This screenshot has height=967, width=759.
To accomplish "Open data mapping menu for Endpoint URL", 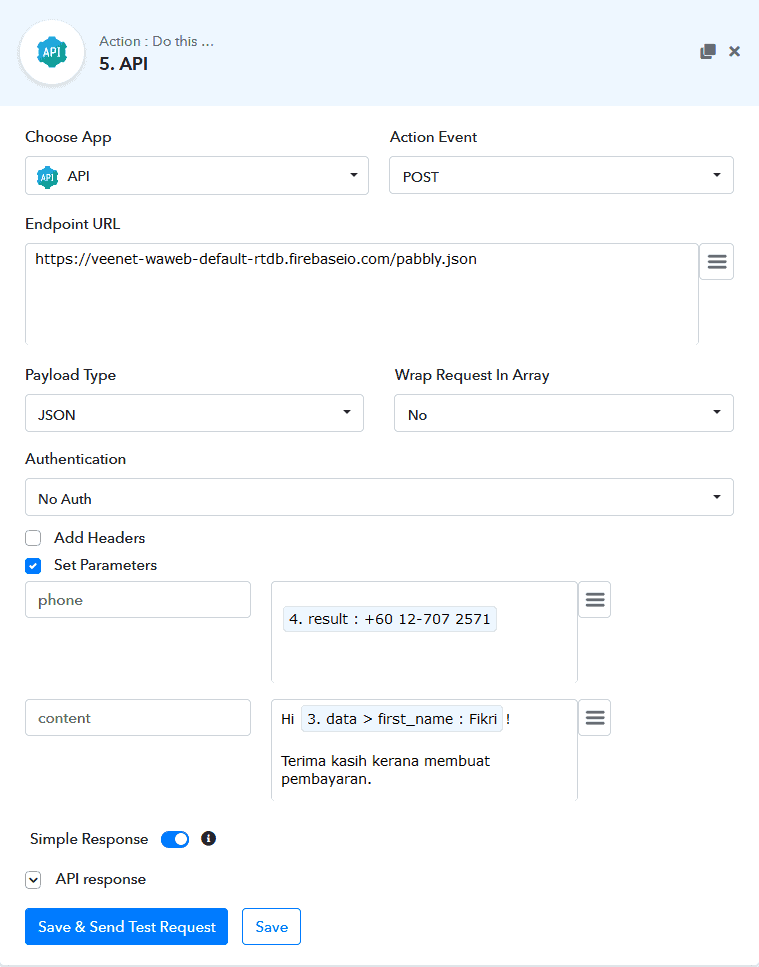I will pos(716,261).
